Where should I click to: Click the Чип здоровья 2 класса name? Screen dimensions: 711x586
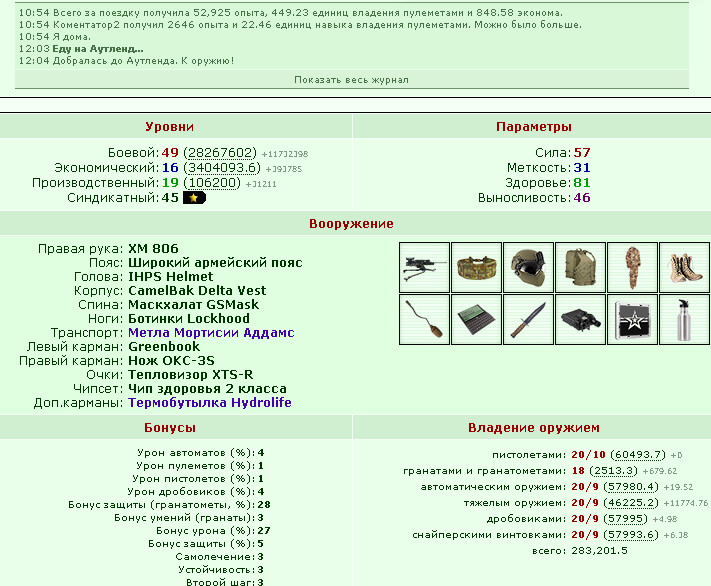pos(207,389)
